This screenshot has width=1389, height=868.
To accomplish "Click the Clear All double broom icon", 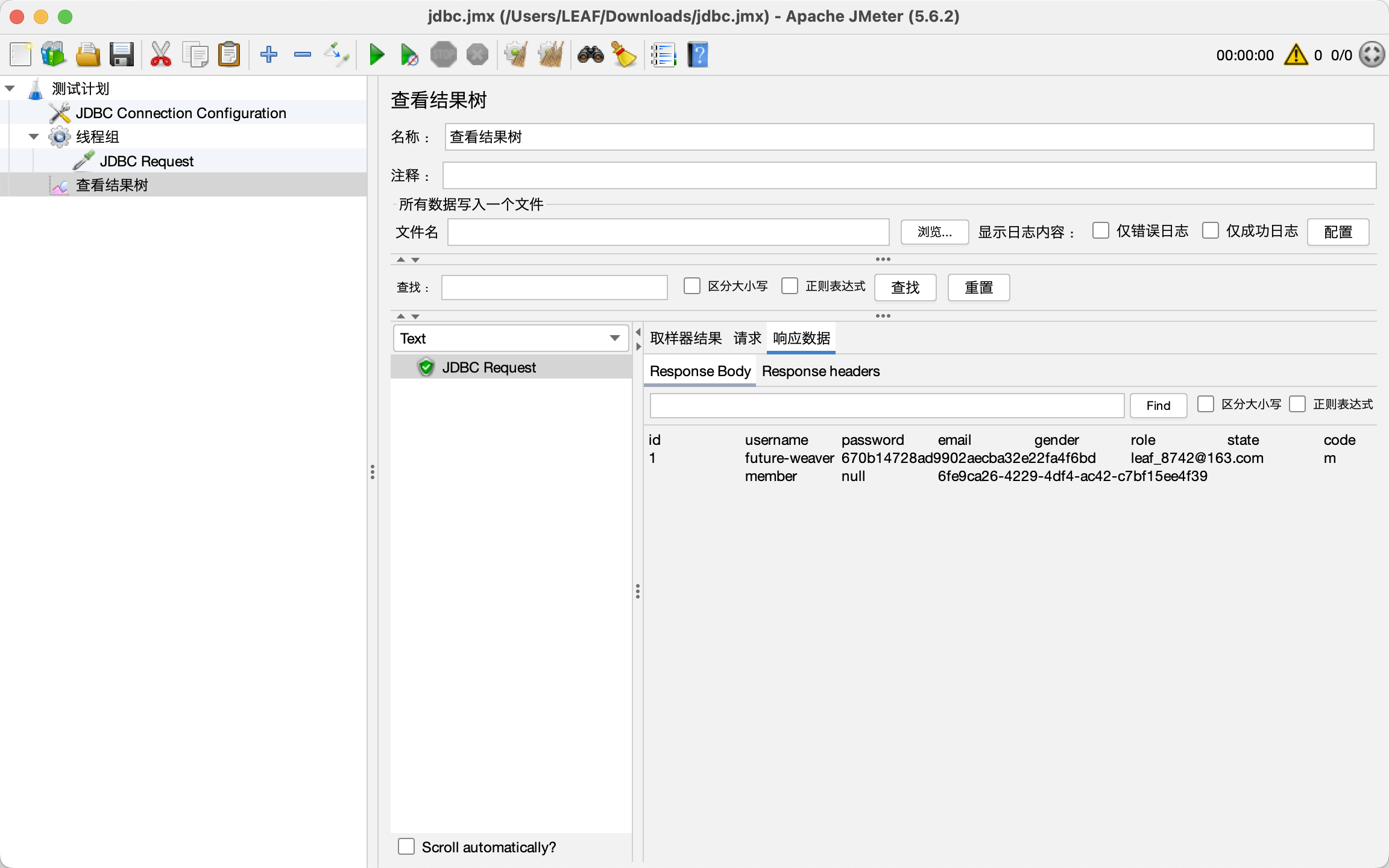I will pyautogui.click(x=551, y=55).
